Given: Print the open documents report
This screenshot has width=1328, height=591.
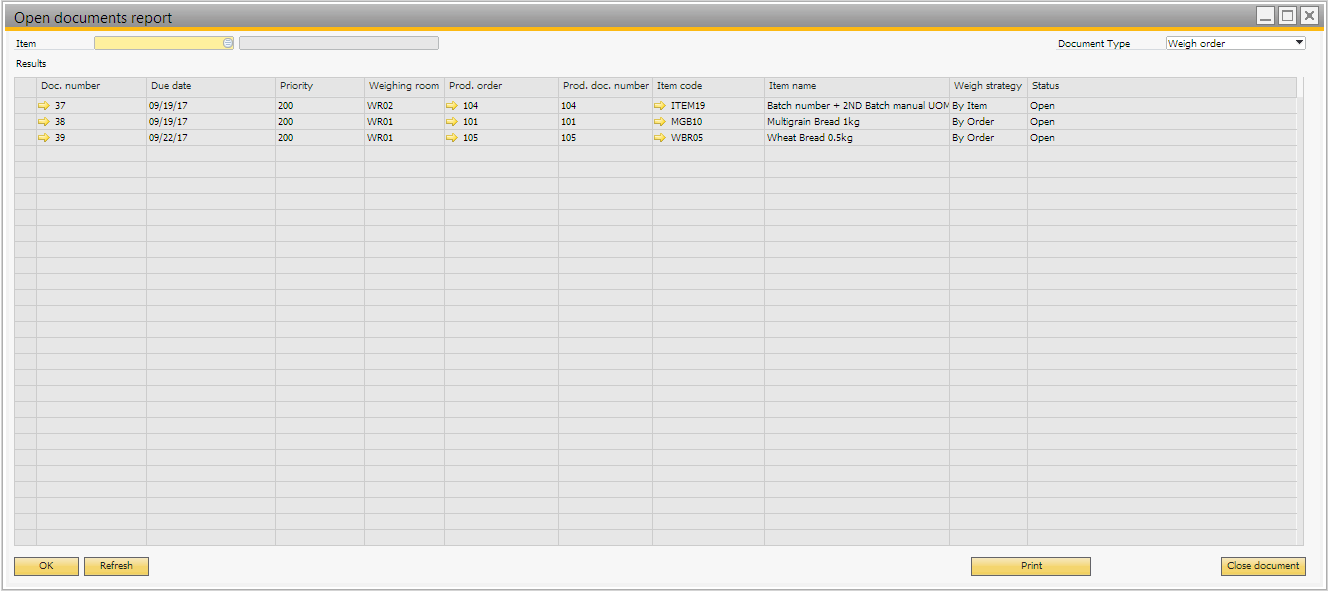Looking at the screenshot, I should tap(1030, 565).
